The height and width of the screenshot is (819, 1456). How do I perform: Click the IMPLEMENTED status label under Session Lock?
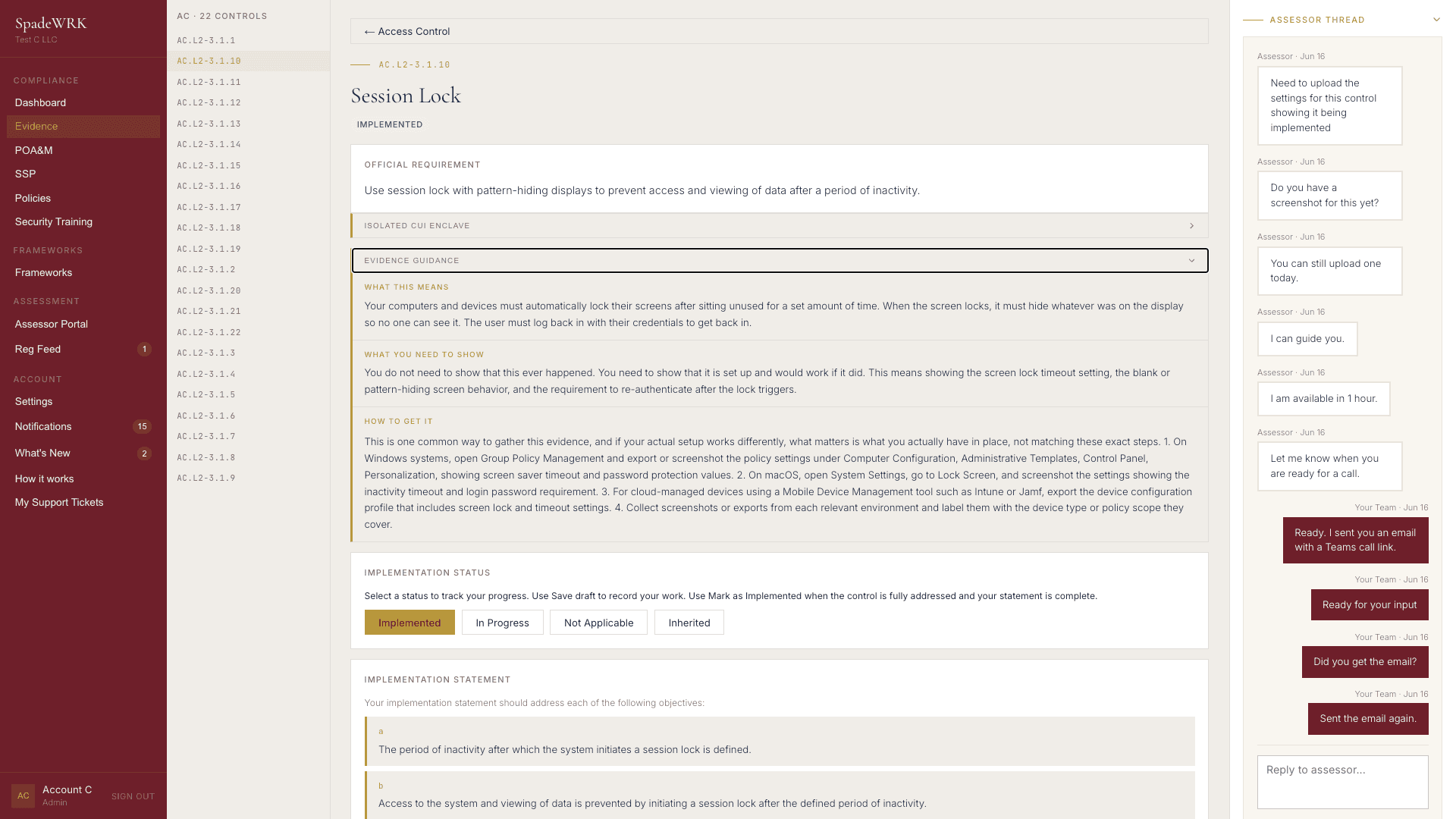[x=390, y=124]
